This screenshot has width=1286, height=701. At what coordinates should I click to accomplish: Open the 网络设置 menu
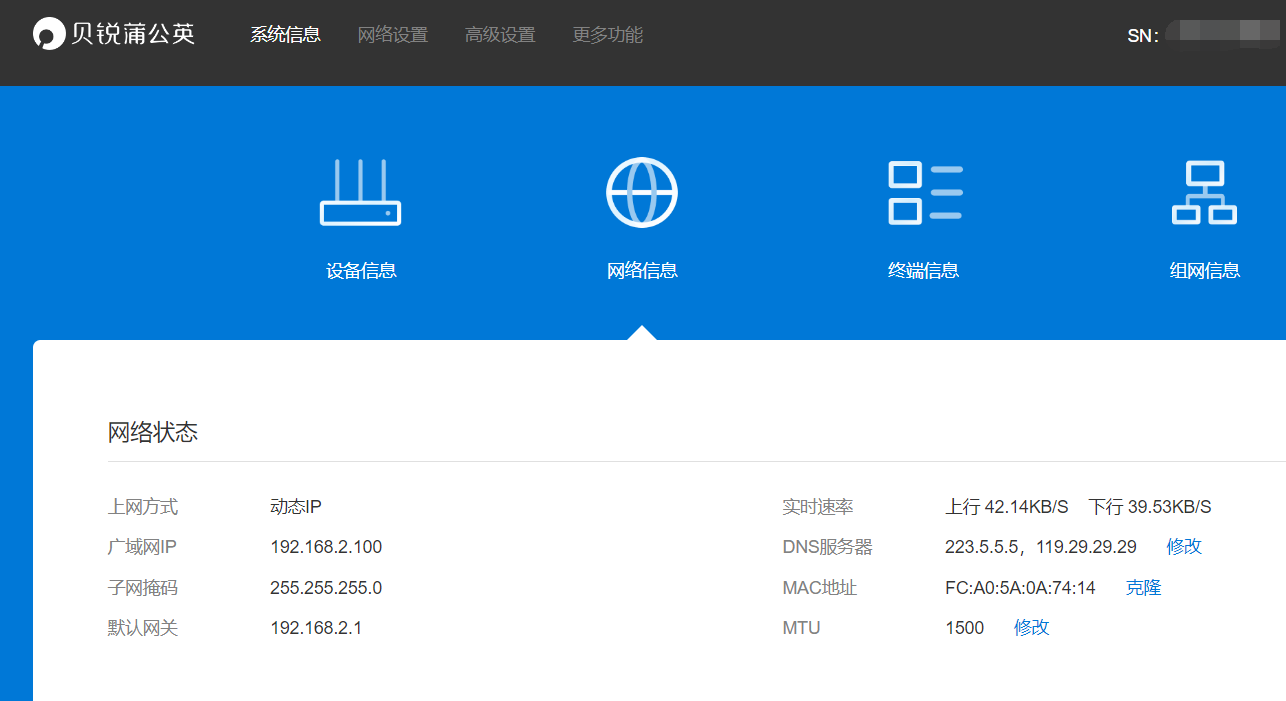pos(392,33)
